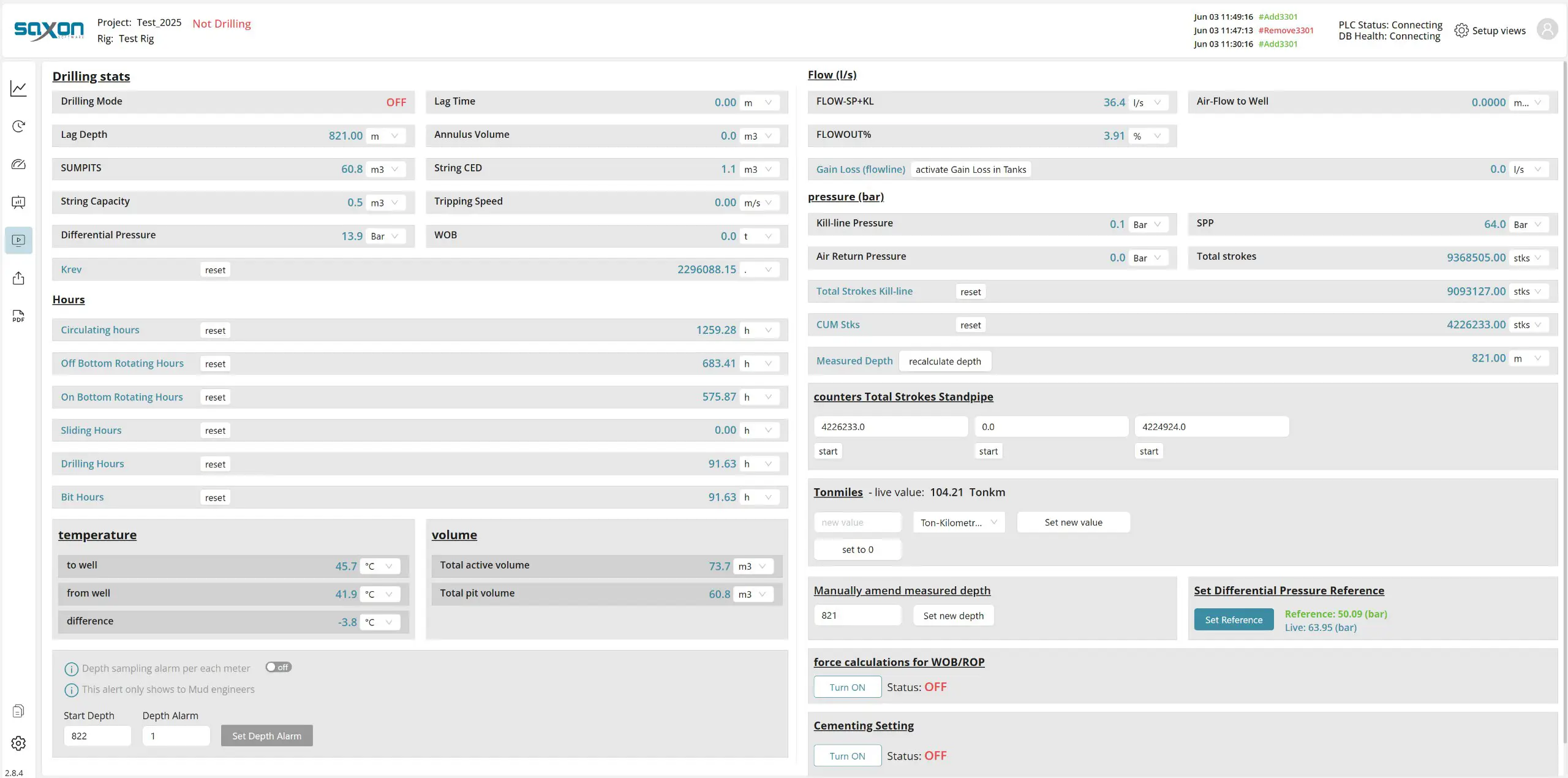Click the documents icon above sidebar gear
This screenshot has width=1568, height=778.
tap(18, 711)
